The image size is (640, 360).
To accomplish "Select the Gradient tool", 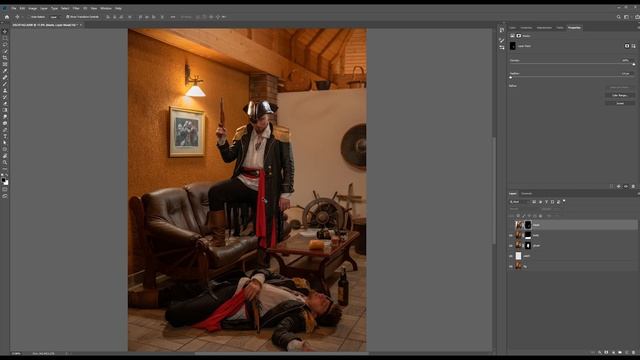I will [5, 110].
